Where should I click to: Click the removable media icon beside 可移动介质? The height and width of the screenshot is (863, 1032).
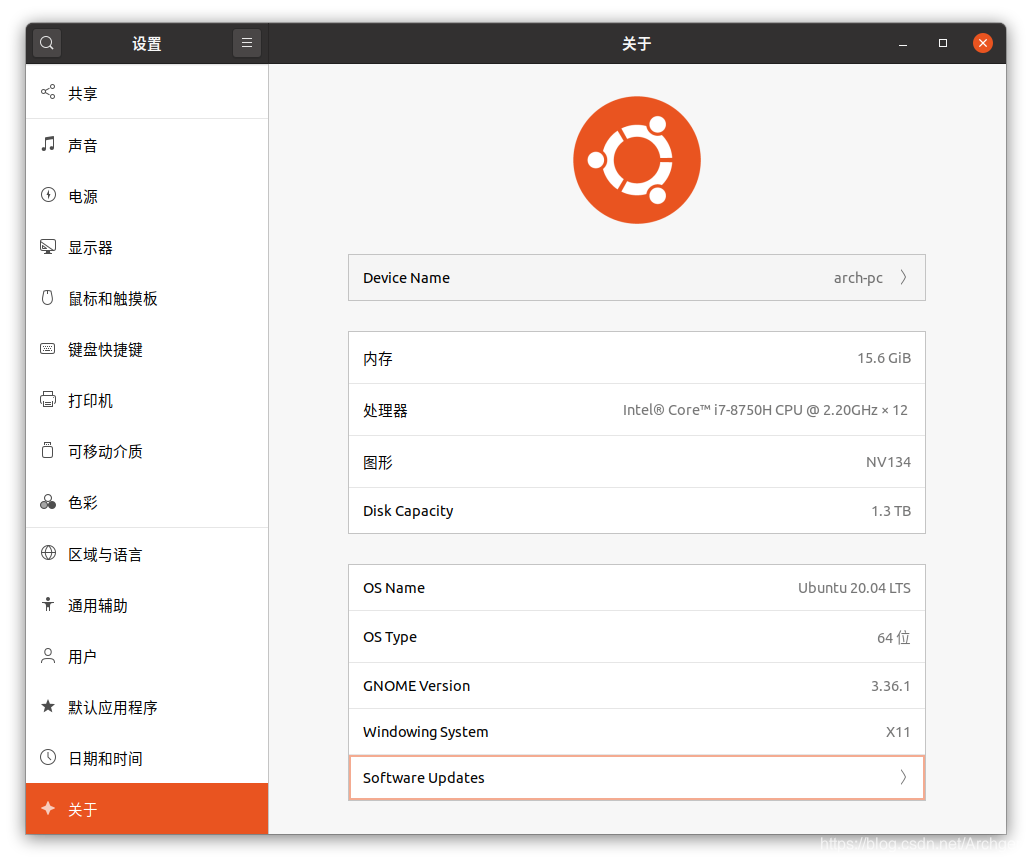pos(47,450)
